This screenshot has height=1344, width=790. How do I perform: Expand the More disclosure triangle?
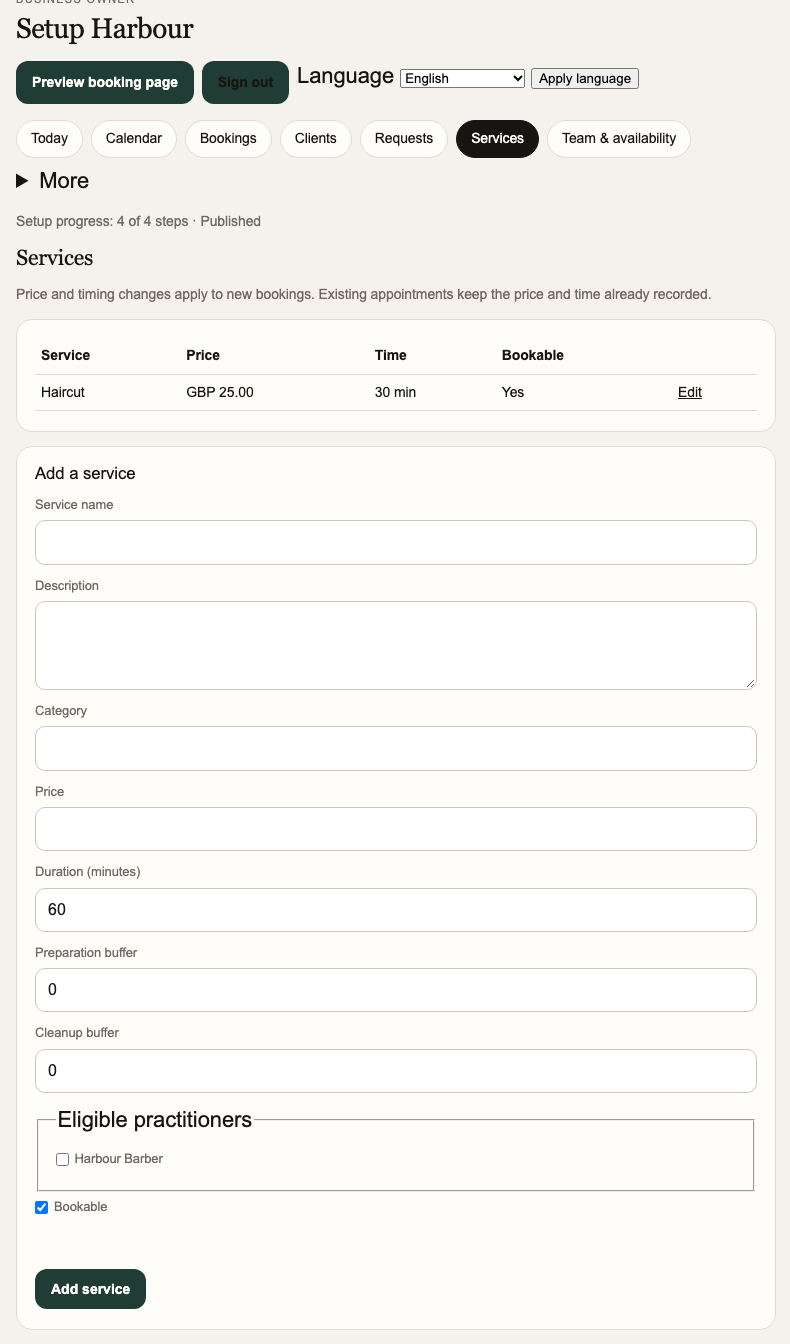click(x=22, y=181)
